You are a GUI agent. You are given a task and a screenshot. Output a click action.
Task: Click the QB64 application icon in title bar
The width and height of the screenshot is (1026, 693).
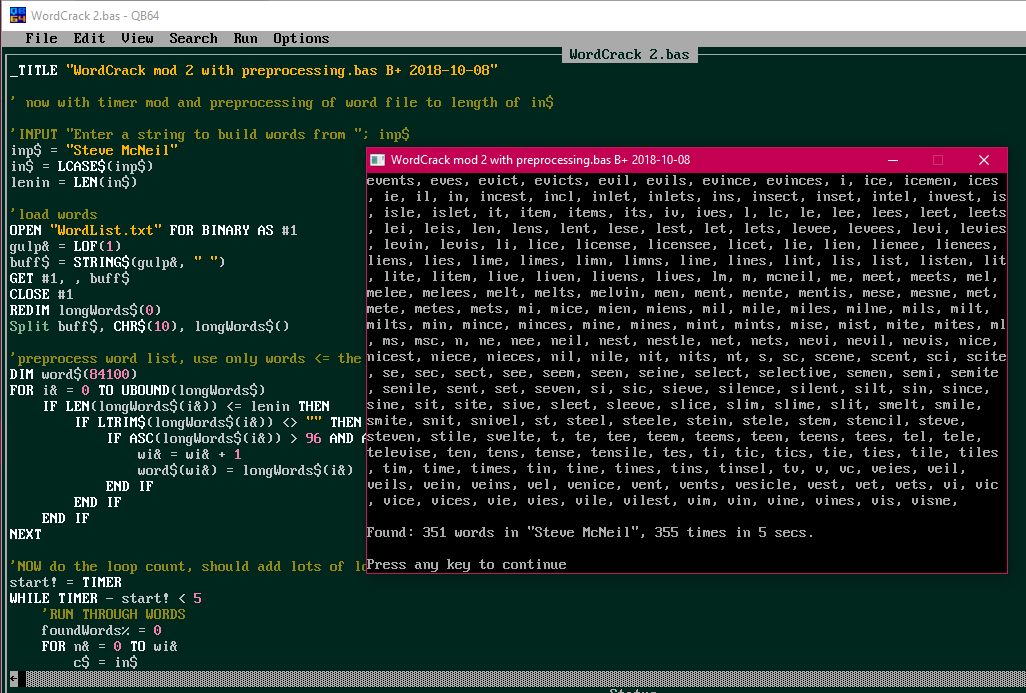13,14
